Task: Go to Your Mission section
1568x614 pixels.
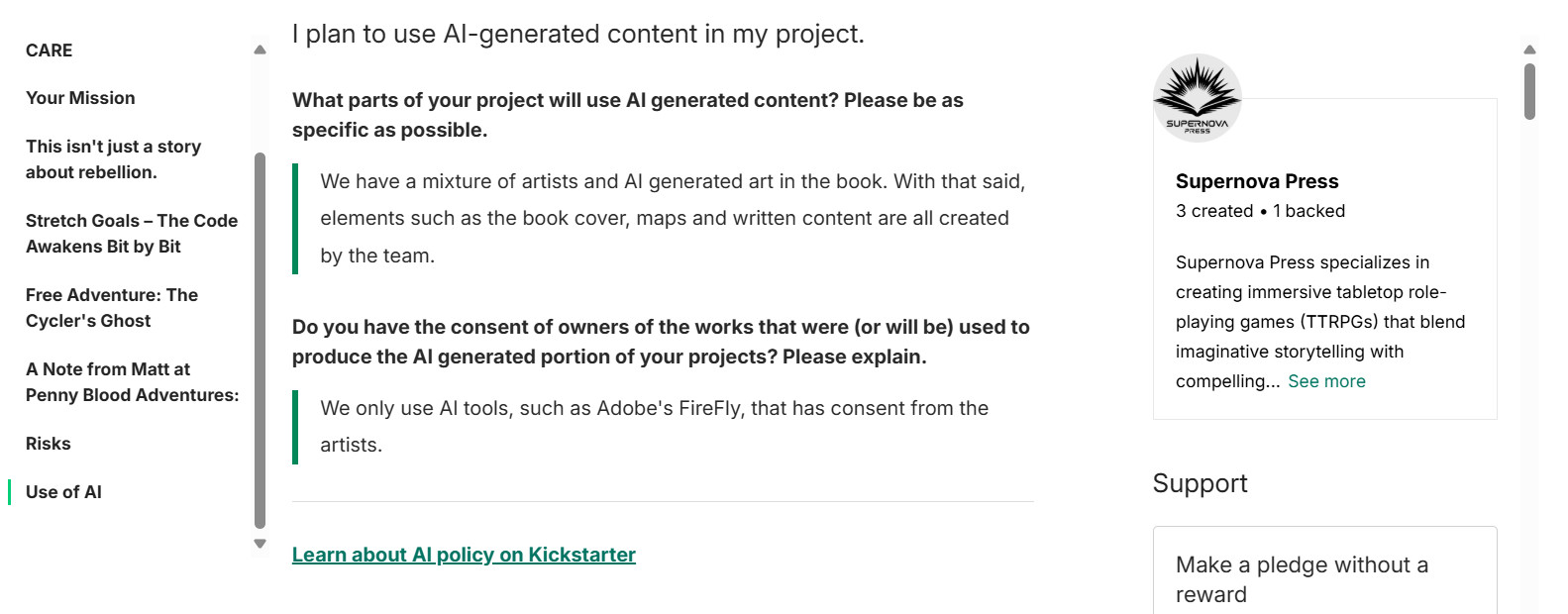Action: [x=80, y=98]
